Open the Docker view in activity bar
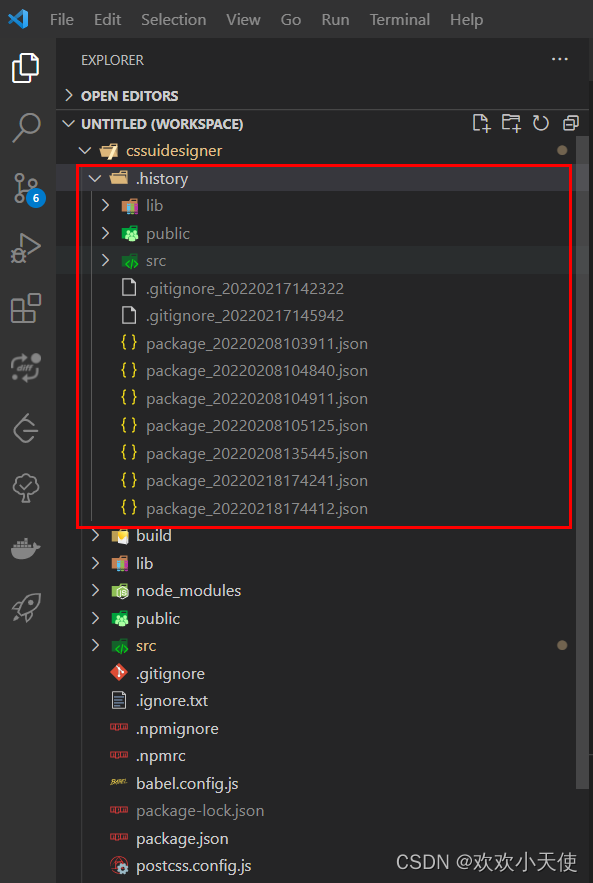 pyautogui.click(x=26, y=547)
